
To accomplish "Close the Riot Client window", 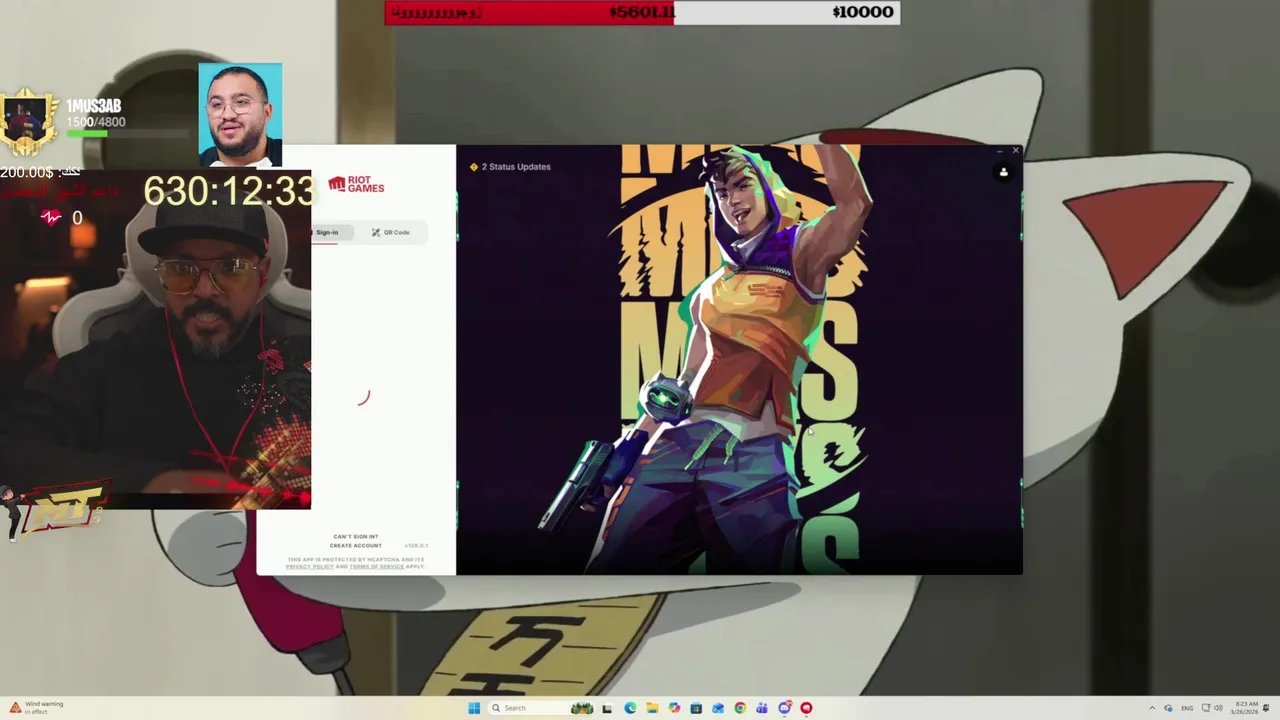I will tap(1015, 151).
